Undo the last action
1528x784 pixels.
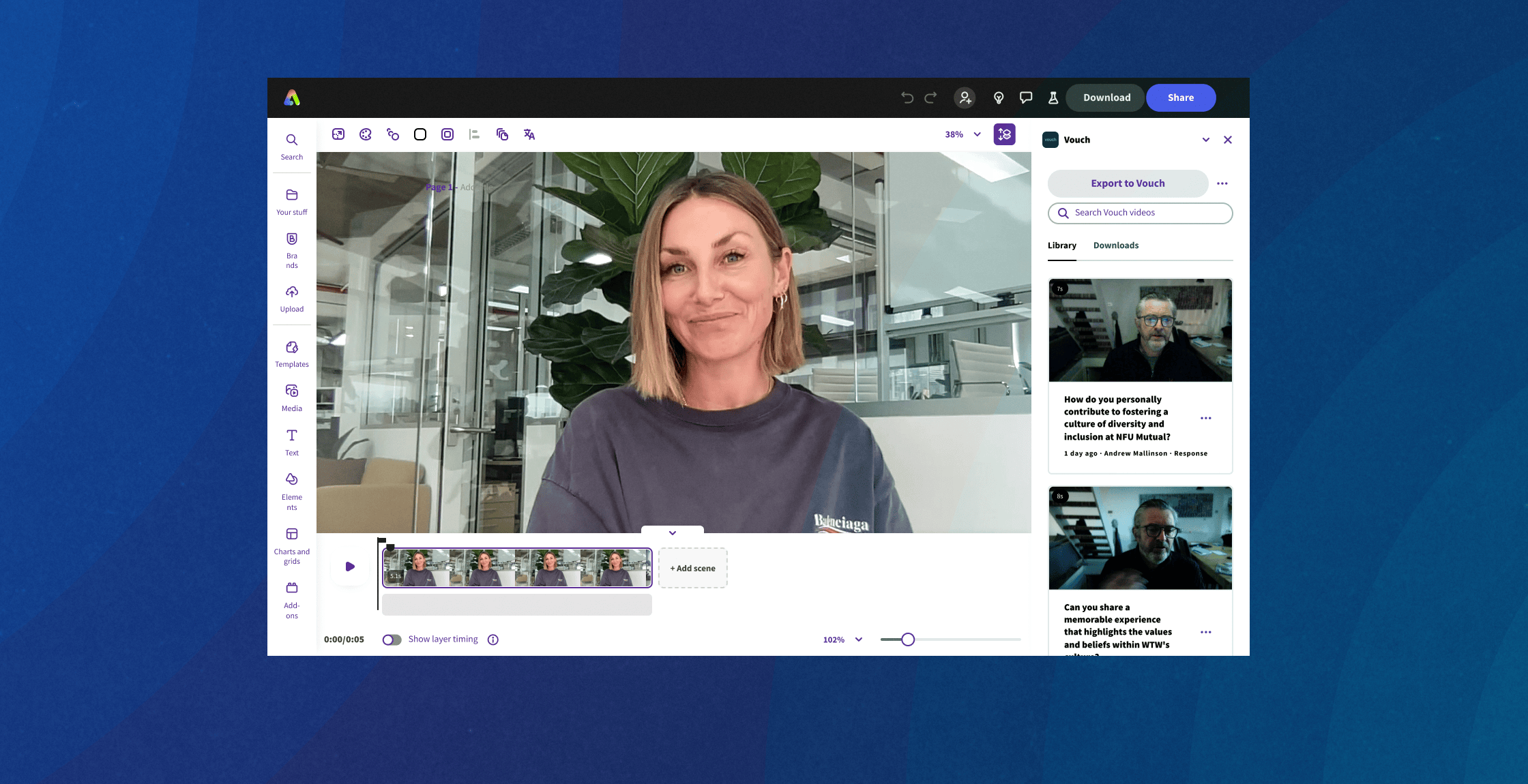[907, 97]
